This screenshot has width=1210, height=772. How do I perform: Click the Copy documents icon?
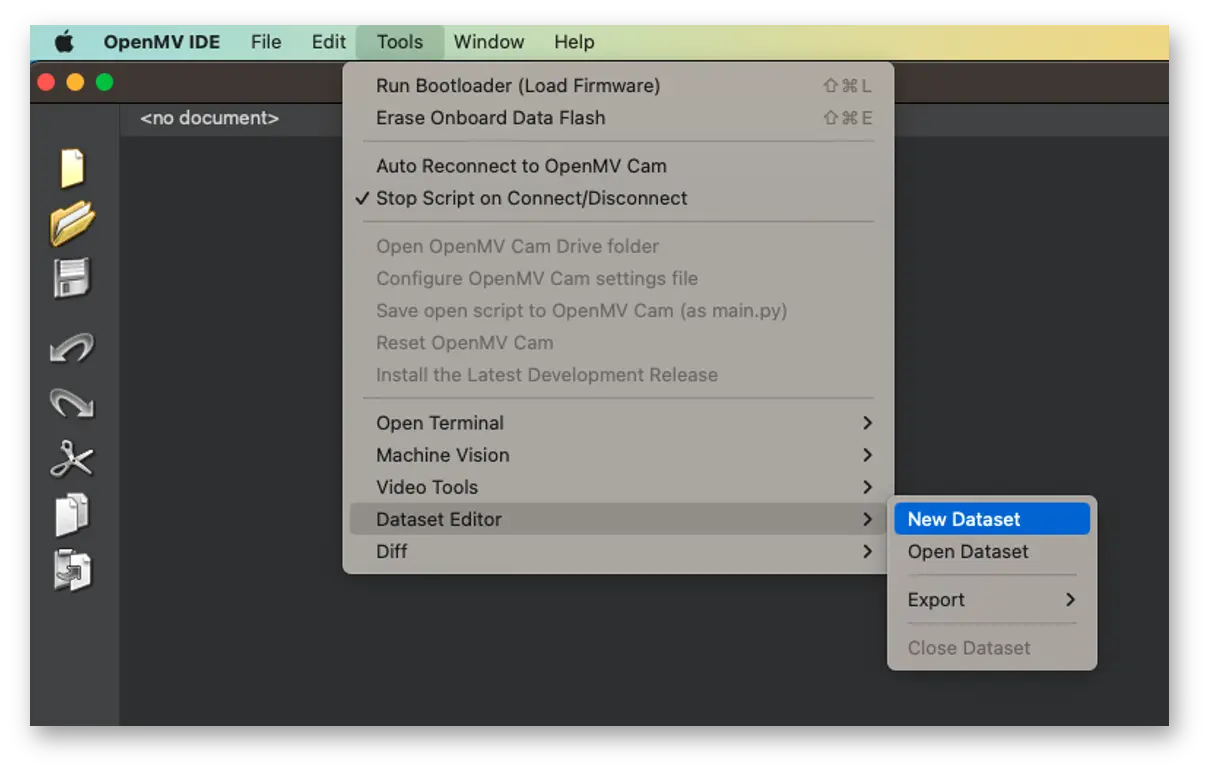[x=72, y=516]
